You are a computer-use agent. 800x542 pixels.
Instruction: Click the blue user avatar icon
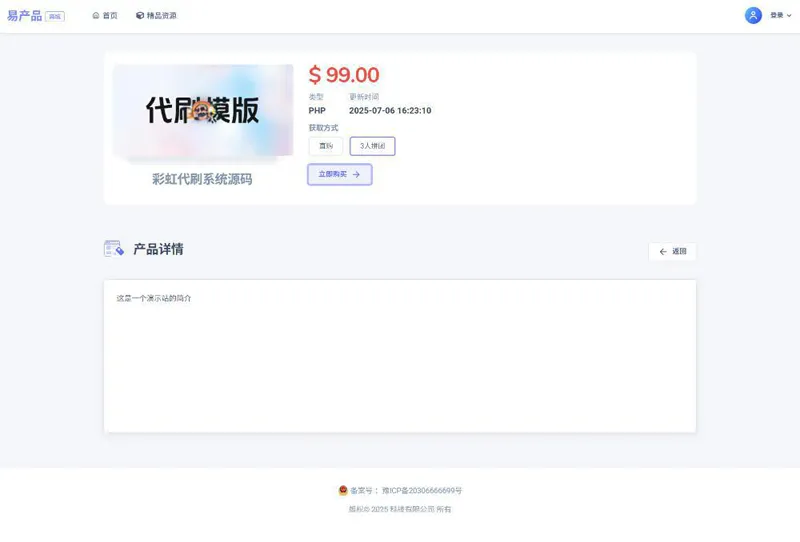coord(753,15)
